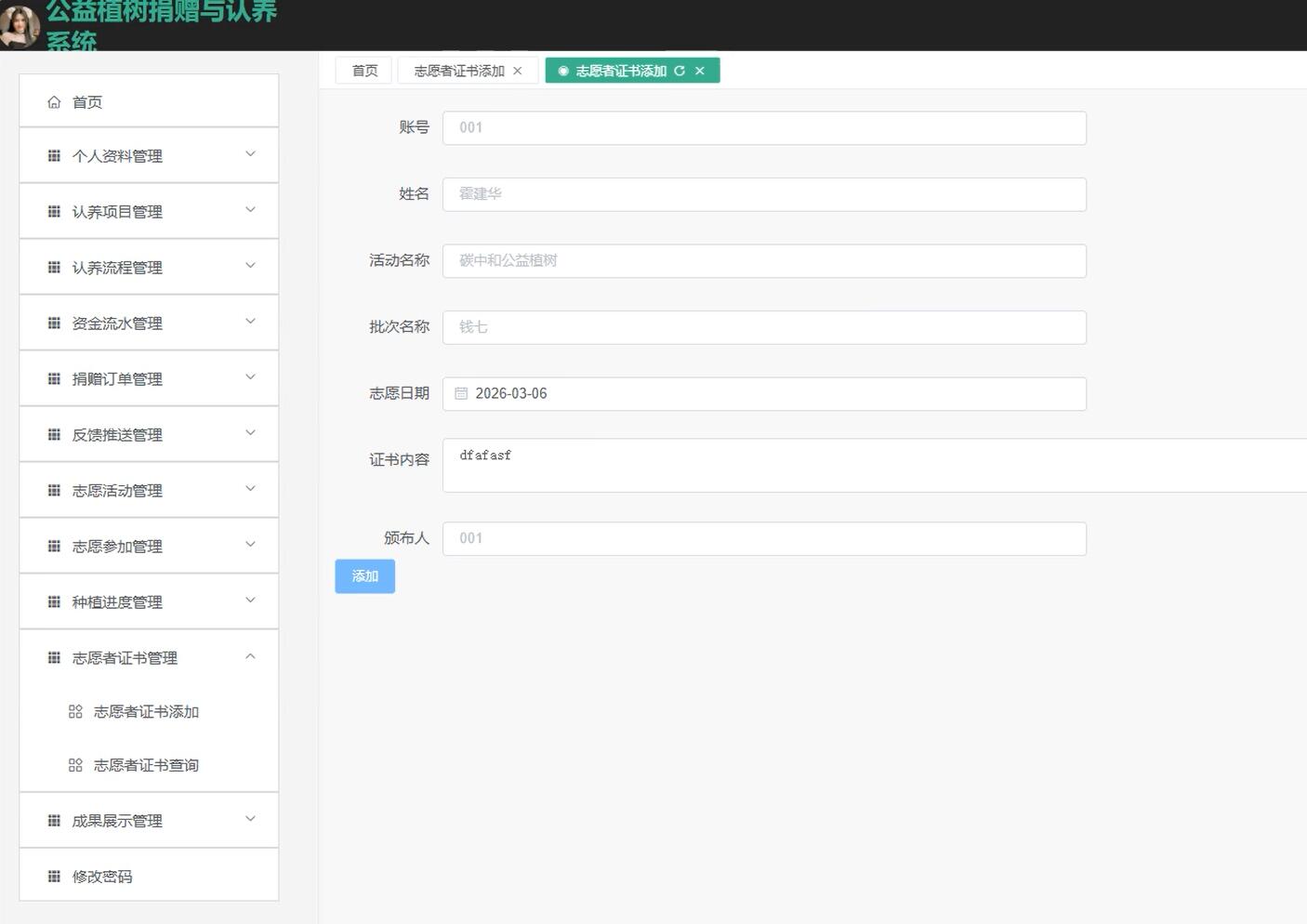This screenshot has width=1307, height=924.
Task: Click the 账号 input field
Action: (x=764, y=128)
